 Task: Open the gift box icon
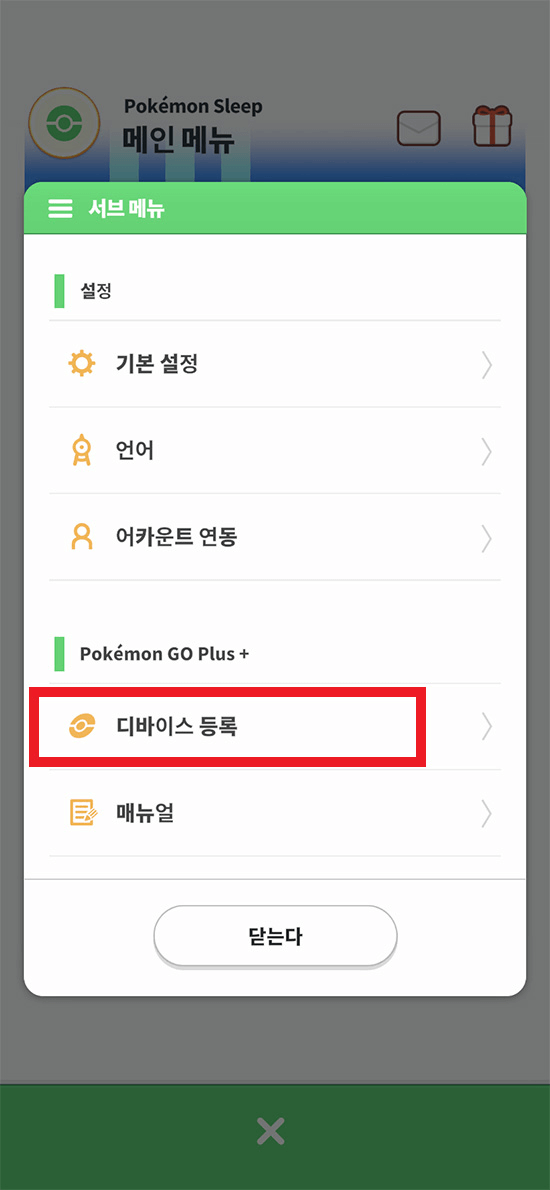[492, 127]
